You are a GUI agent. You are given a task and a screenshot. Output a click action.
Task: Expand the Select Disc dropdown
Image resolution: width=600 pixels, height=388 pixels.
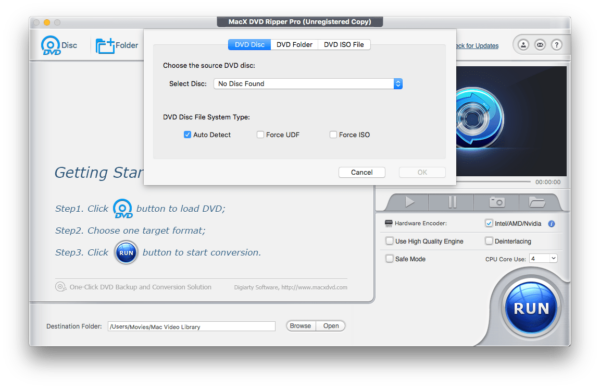coord(308,84)
